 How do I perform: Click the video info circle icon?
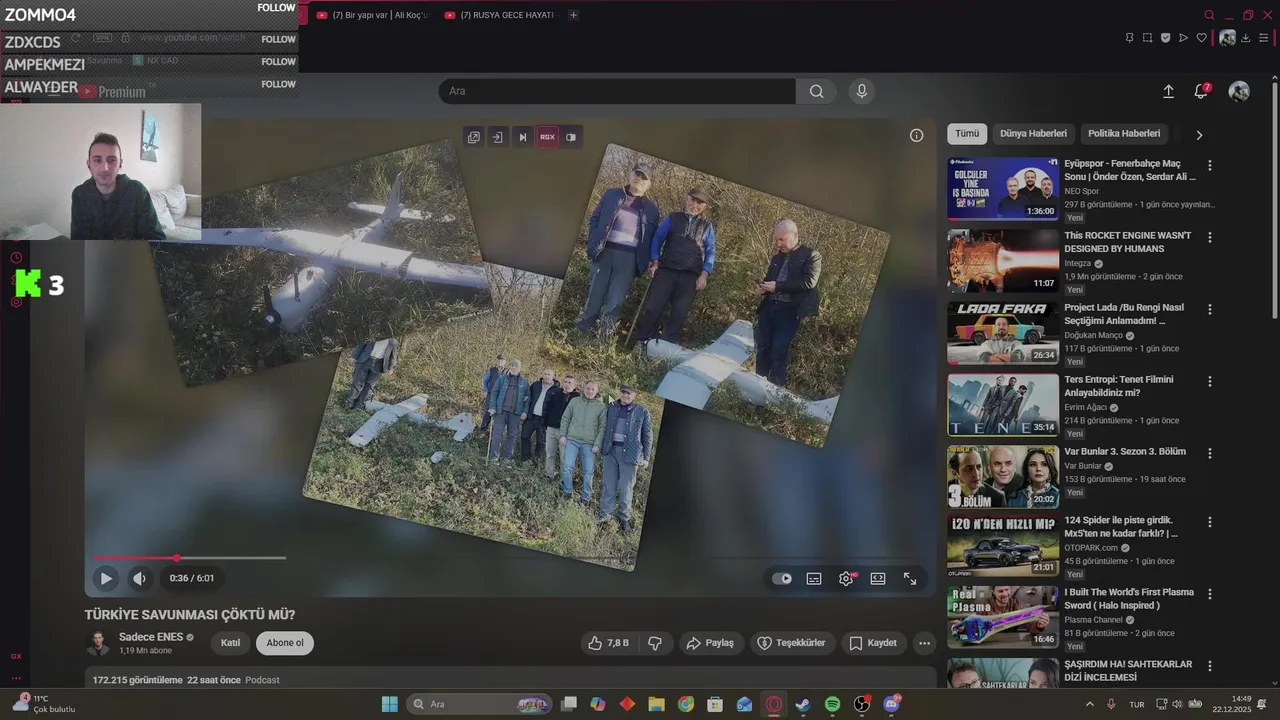(916, 135)
